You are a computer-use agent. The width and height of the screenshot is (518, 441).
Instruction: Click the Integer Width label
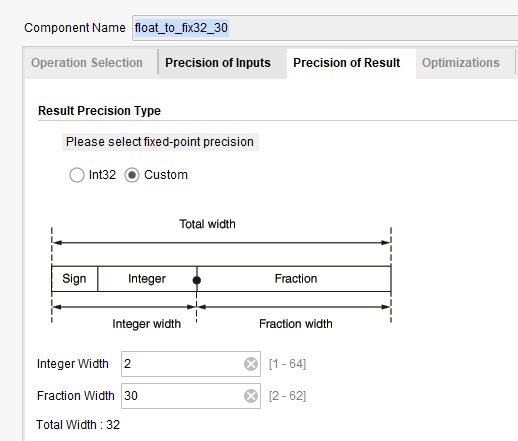[x=73, y=364]
